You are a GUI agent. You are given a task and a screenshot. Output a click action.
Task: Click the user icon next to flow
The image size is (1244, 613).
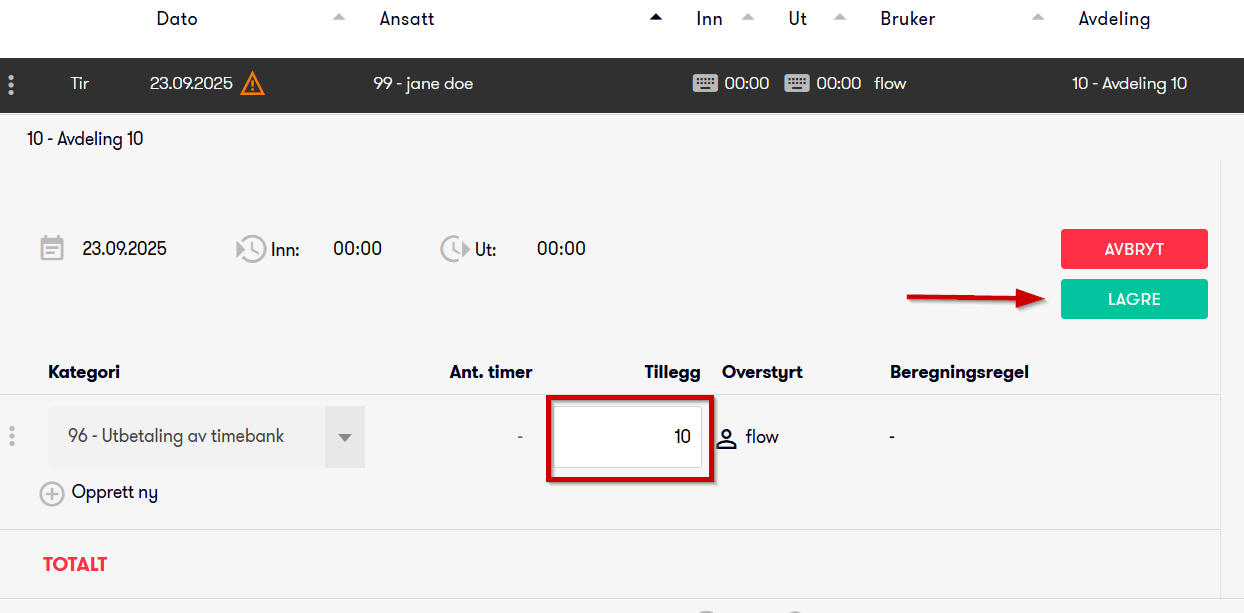[x=727, y=437]
